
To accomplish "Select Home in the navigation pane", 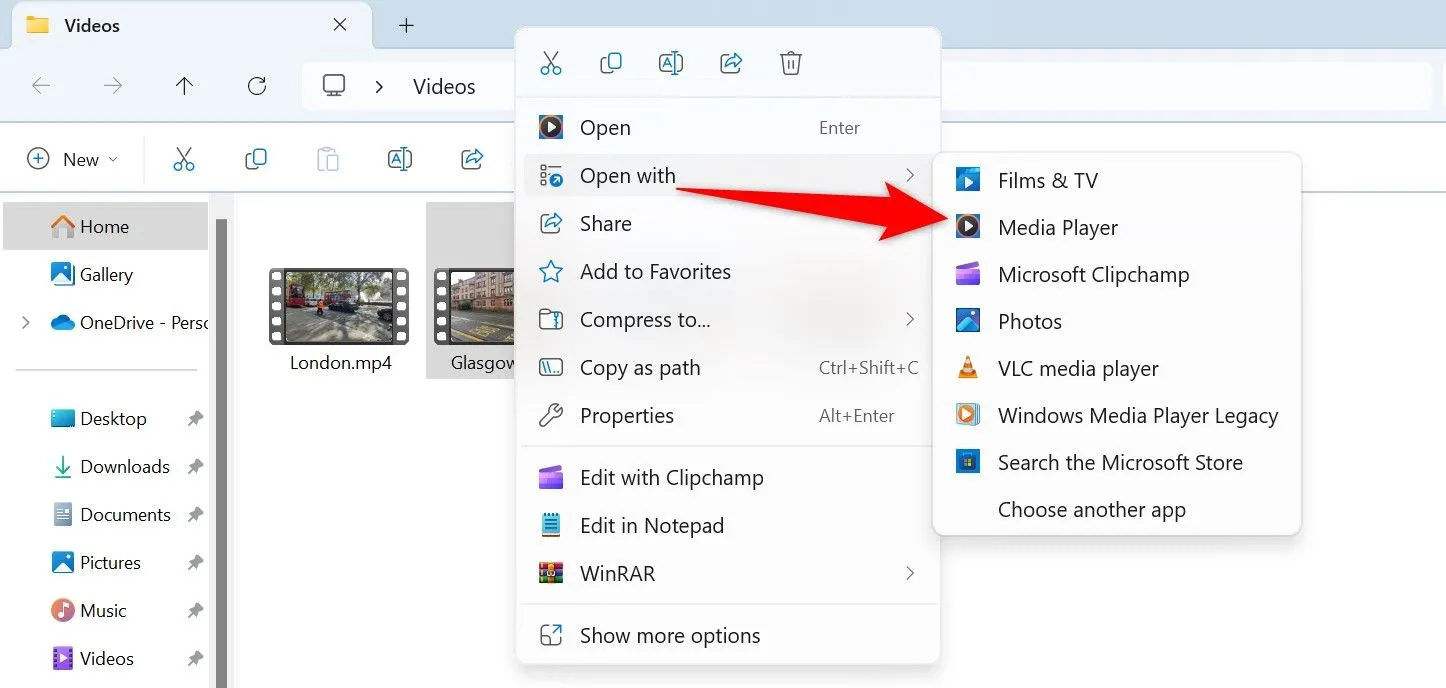I will point(106,226).
